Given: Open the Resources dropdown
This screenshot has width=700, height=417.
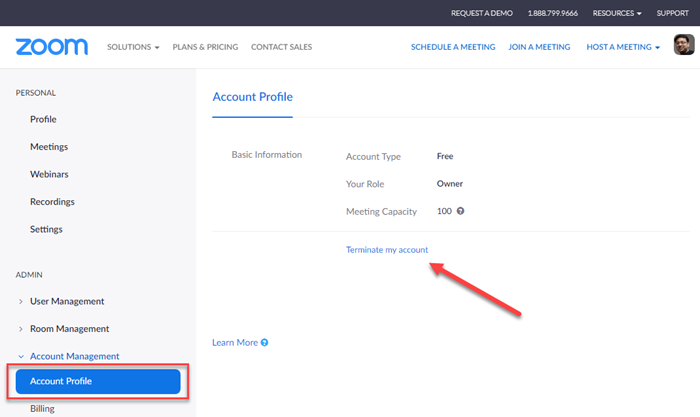Looking at the screenshot, I should pyautogui.click(x=617, y=13).
